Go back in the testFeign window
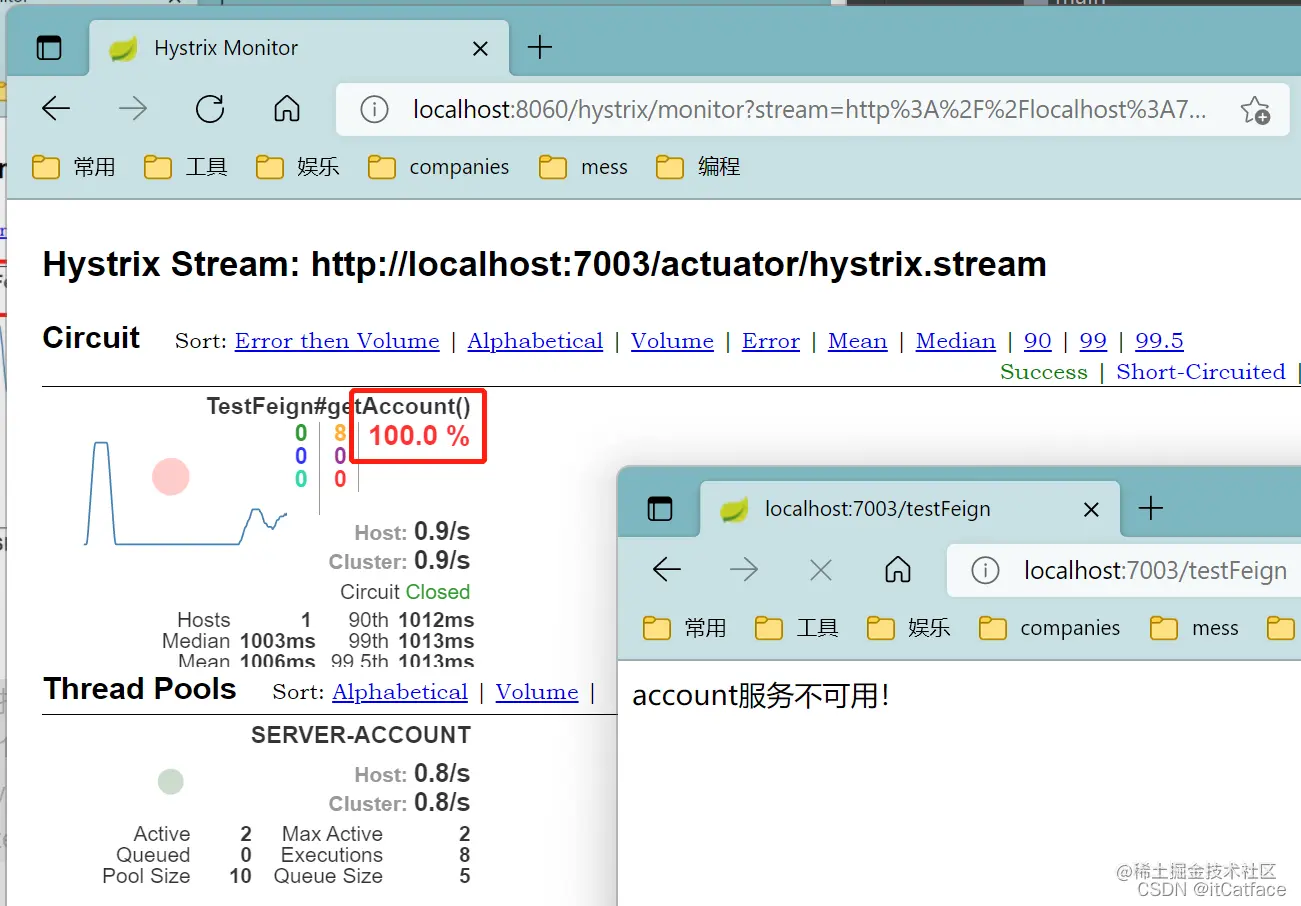Image resolution: width=1301 pixels, height=906 pixels. pyautogui.click(x=667, y=570)
